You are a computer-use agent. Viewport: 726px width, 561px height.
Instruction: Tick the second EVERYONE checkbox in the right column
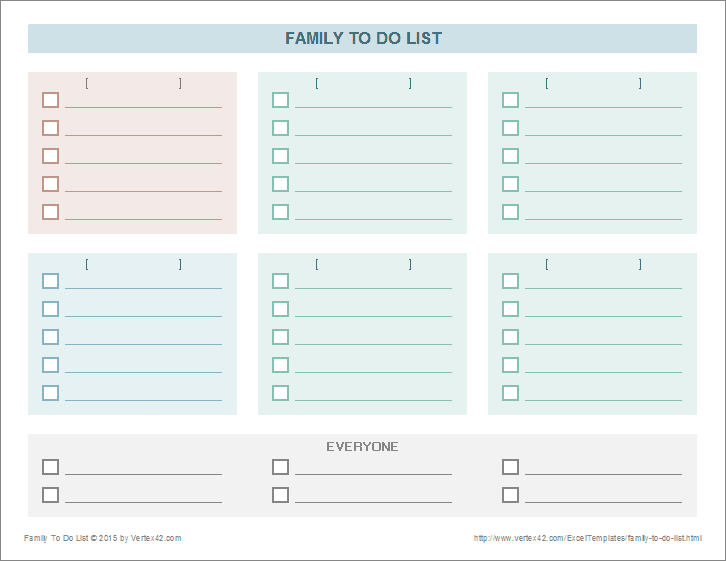point(510,495)
